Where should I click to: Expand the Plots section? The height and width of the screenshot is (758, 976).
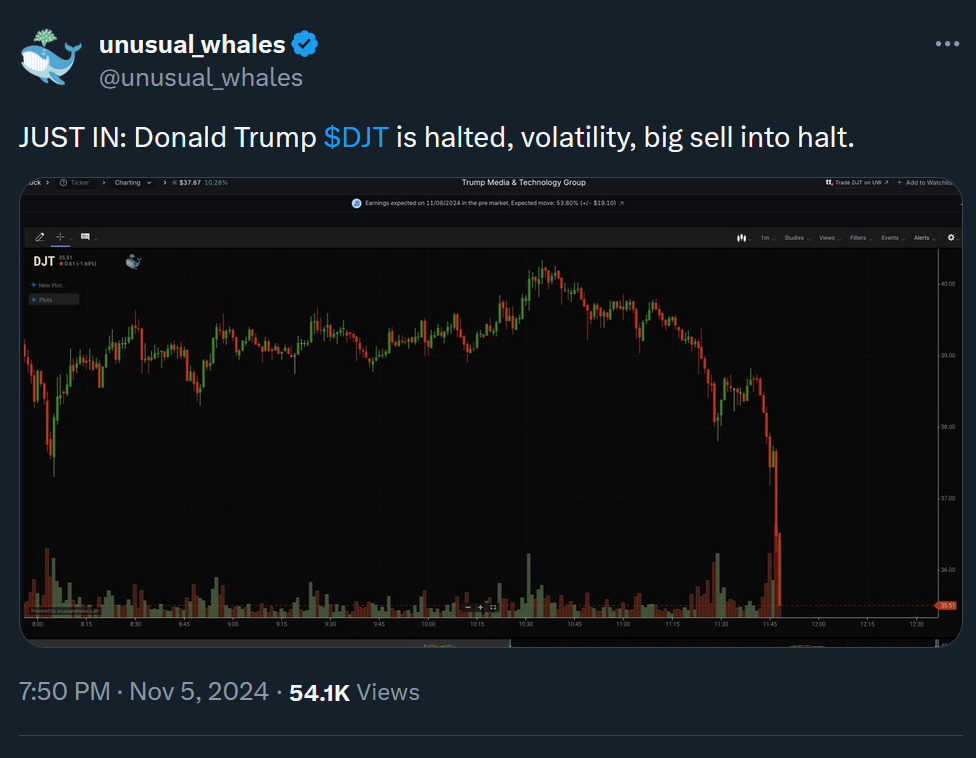53,299
